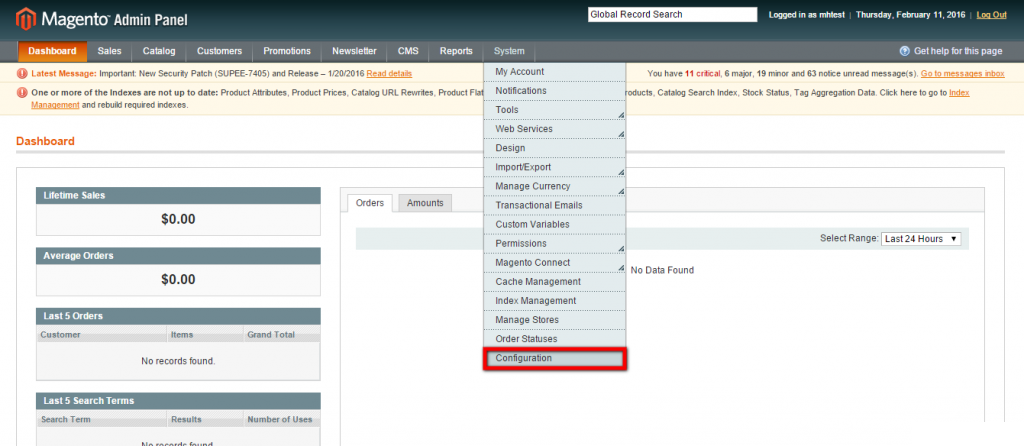Image resolution: width=1024 pixels, height=446 pixels.
Task: Open Order Statuses
Action: pos(555,339)
